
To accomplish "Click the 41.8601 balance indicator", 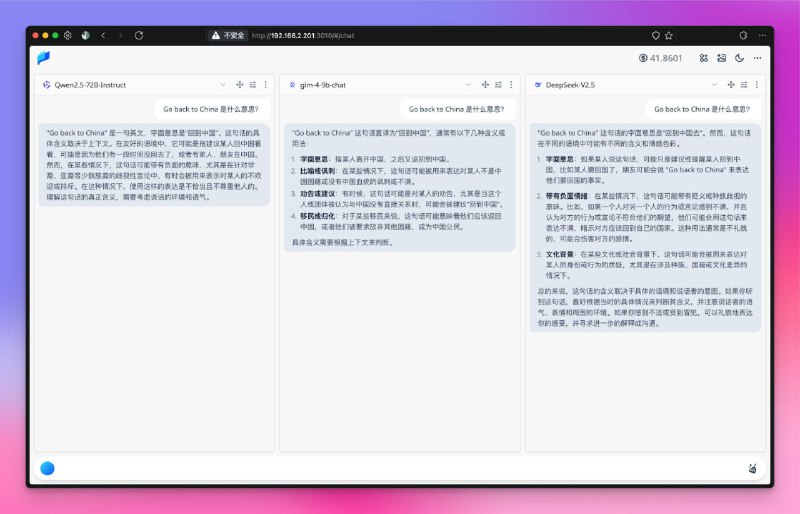I will coord(660,58).
